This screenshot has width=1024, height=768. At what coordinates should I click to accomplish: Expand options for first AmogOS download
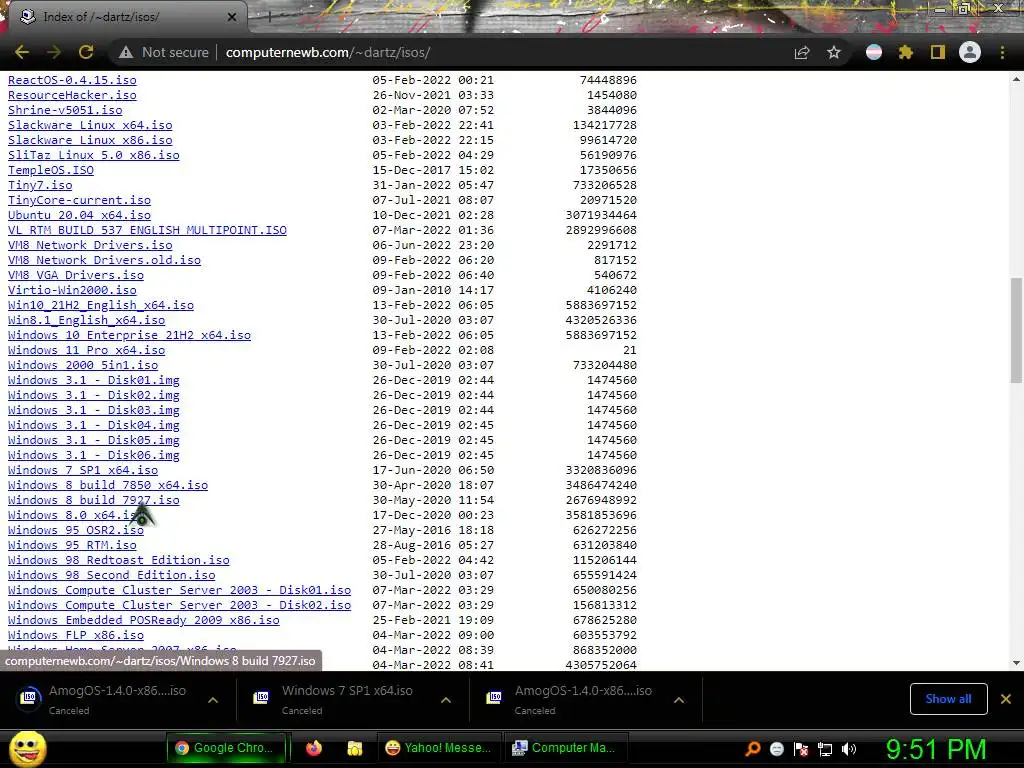point(213,700)
